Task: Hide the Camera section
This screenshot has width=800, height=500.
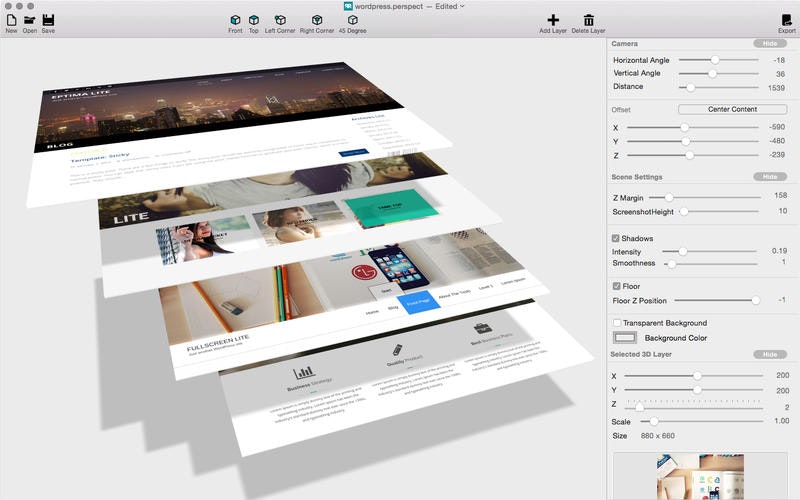Action: [769, 44]
